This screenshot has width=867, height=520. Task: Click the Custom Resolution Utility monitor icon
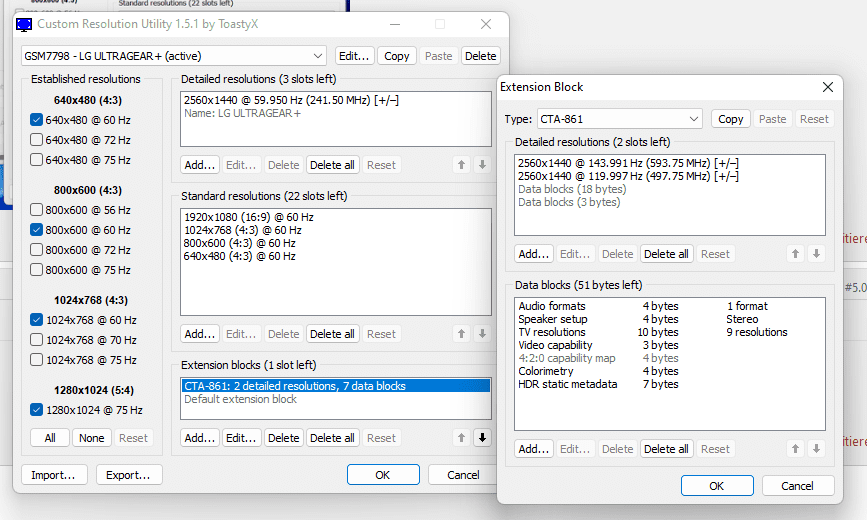[x=24, y=24]
